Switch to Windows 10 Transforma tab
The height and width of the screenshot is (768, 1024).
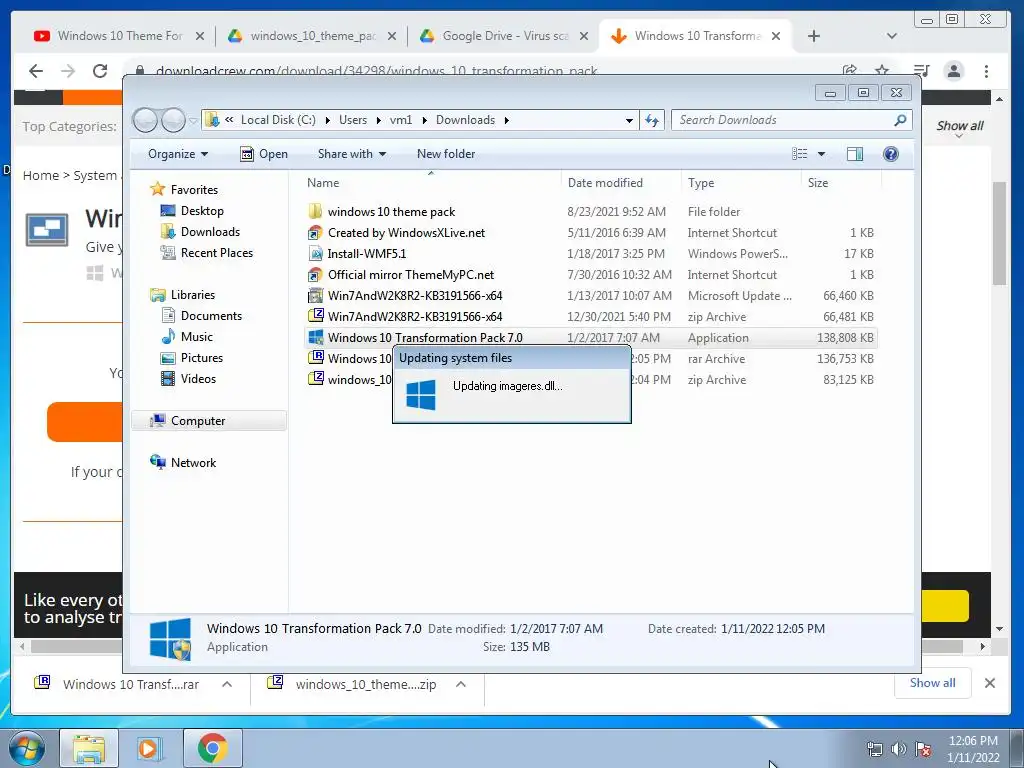pos(696,36)
